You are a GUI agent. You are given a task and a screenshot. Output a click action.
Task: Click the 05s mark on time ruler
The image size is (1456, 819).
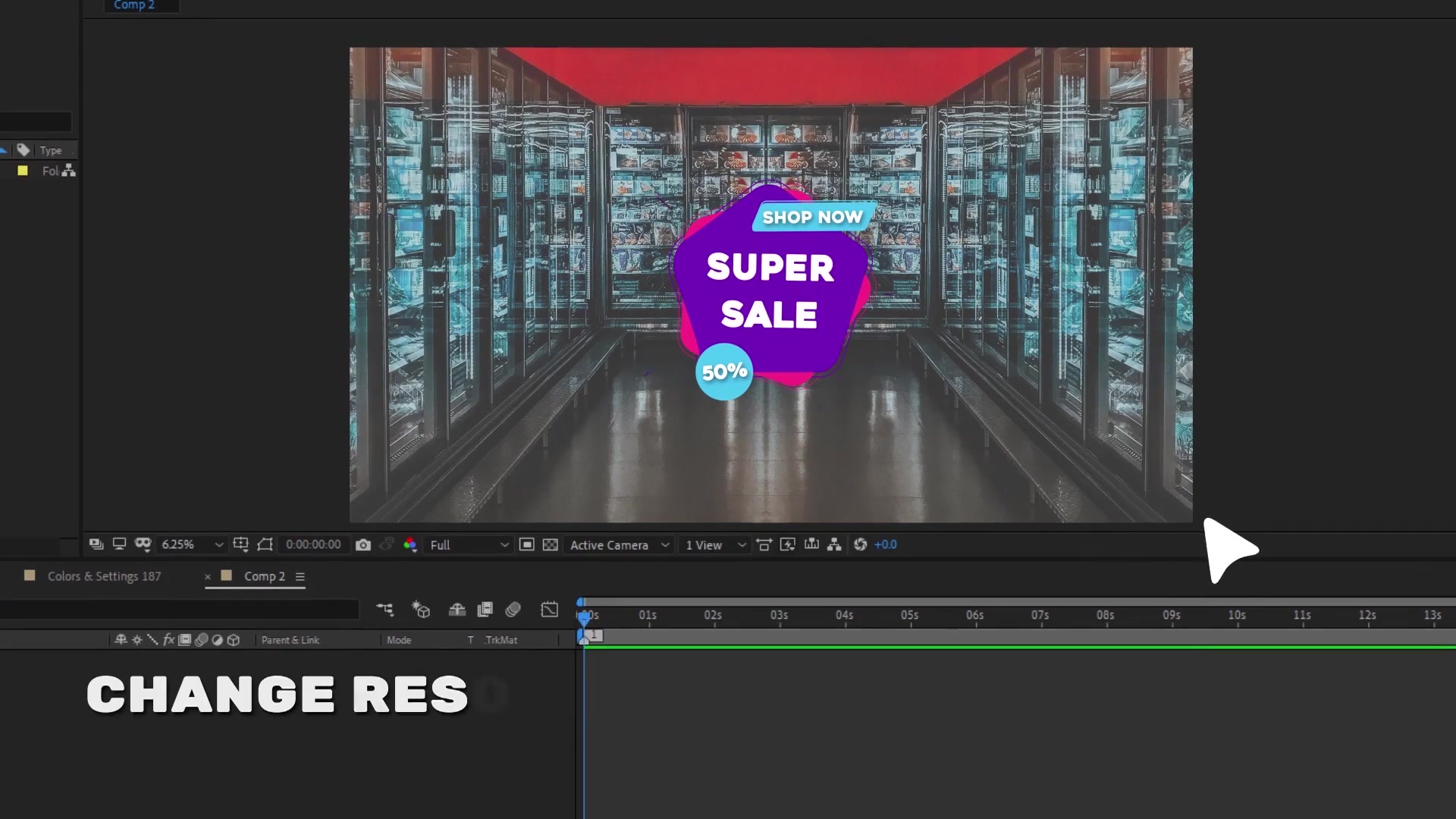pos(910,615)
